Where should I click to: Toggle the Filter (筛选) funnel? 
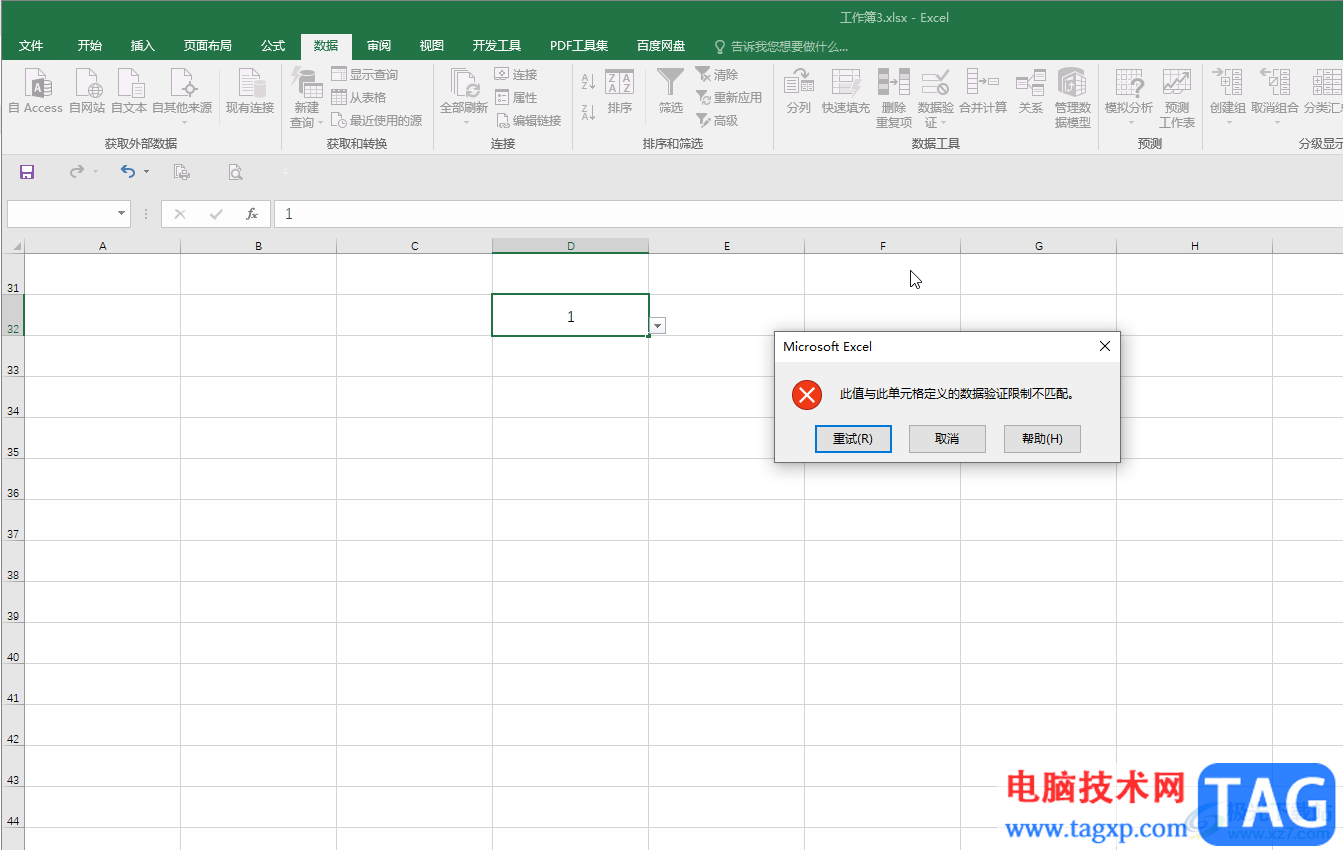[x=671, y=90]
